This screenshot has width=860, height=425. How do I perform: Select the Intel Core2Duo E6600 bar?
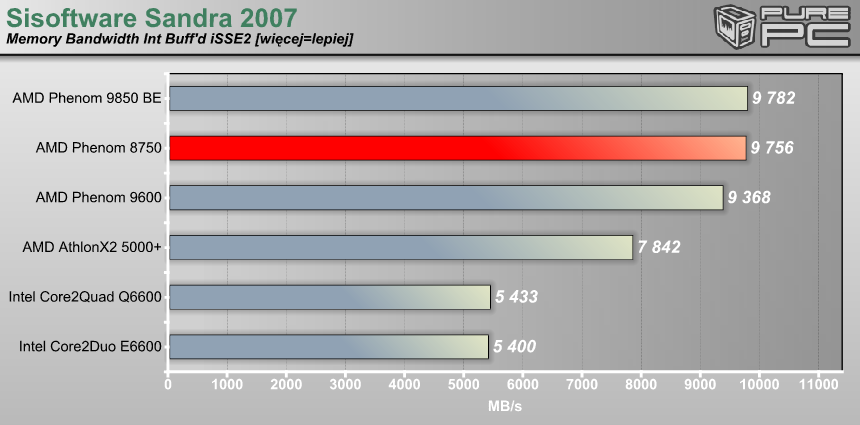[x=328, y=347]
